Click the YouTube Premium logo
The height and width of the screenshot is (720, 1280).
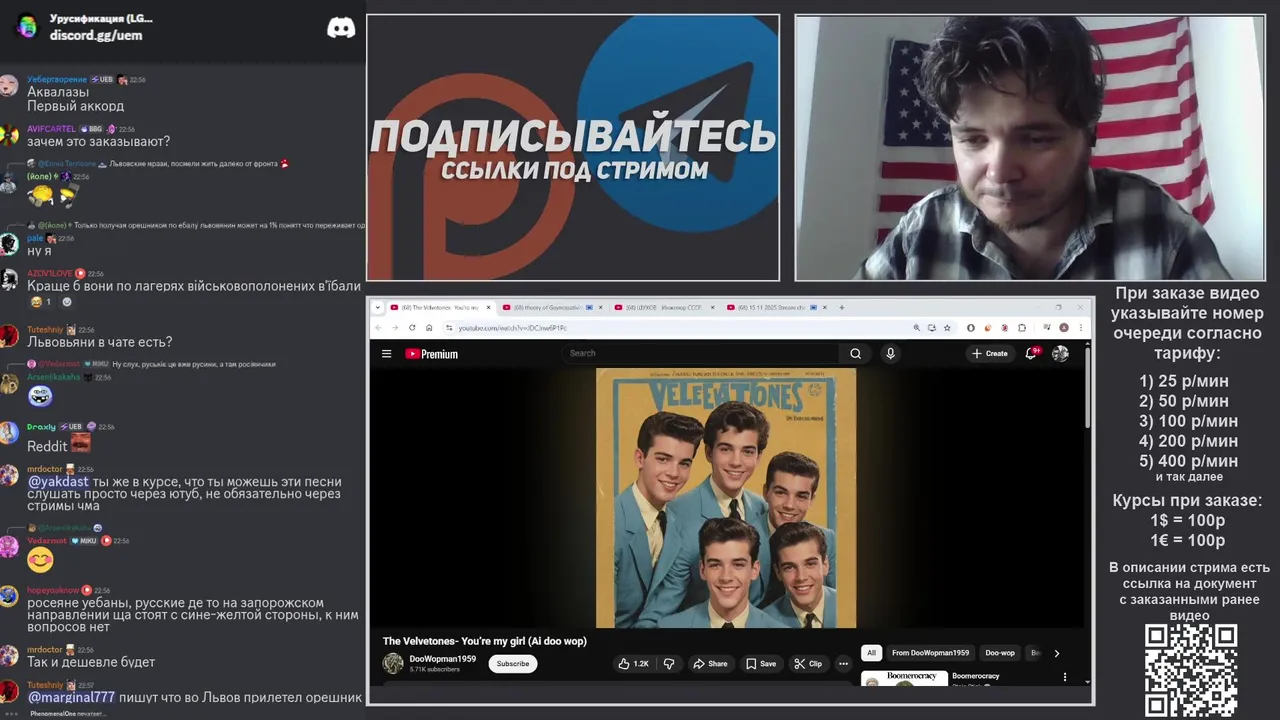tap(431, 353)
